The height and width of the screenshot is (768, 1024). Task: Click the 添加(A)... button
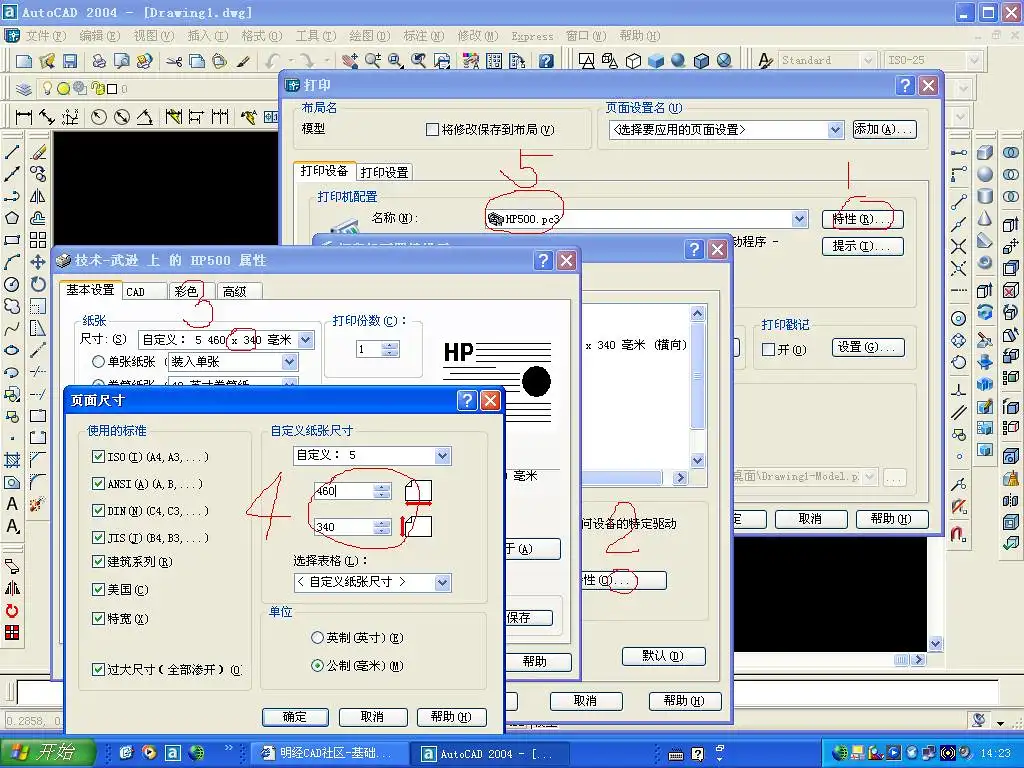click(x=884, y=129)
